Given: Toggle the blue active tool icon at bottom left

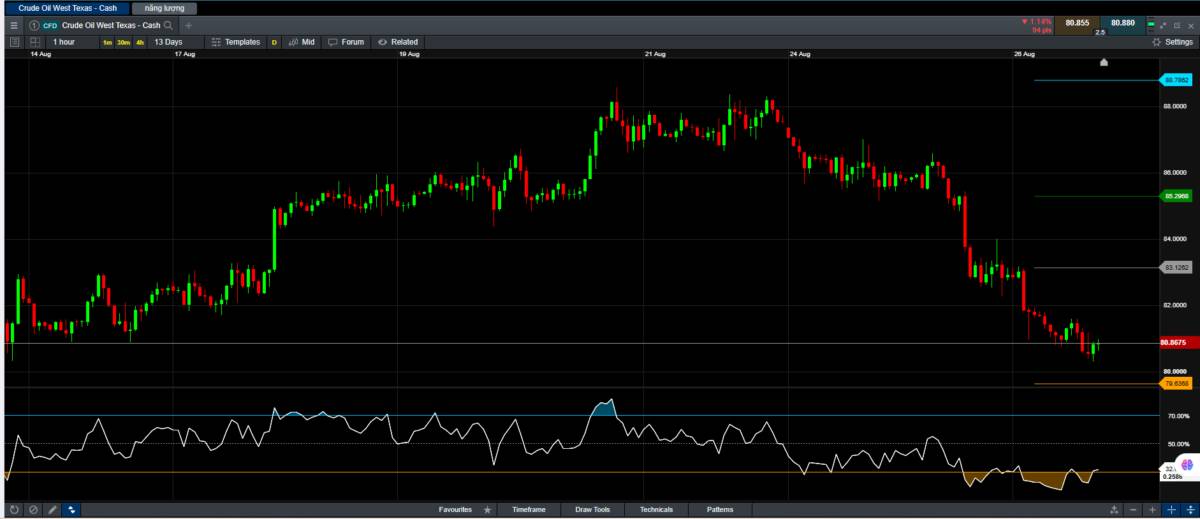Looking at the screenshot, I should [72, 510].
